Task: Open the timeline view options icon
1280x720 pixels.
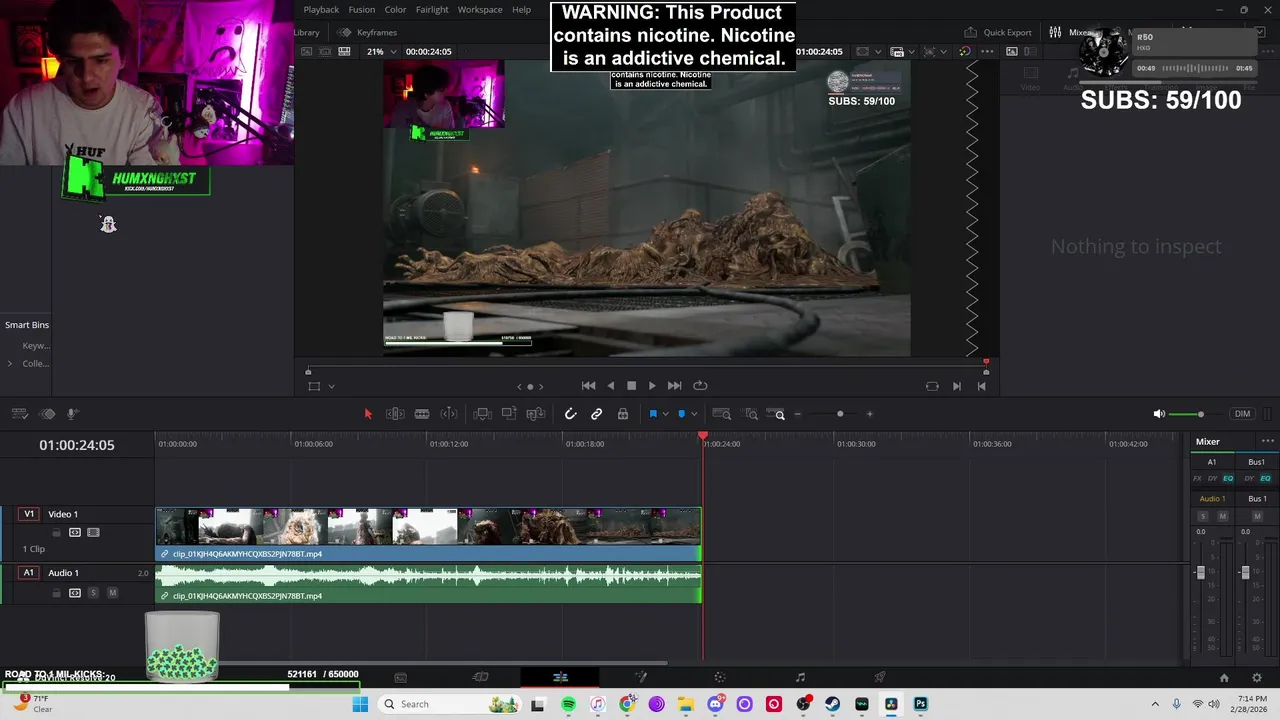Action: (20, 414)
